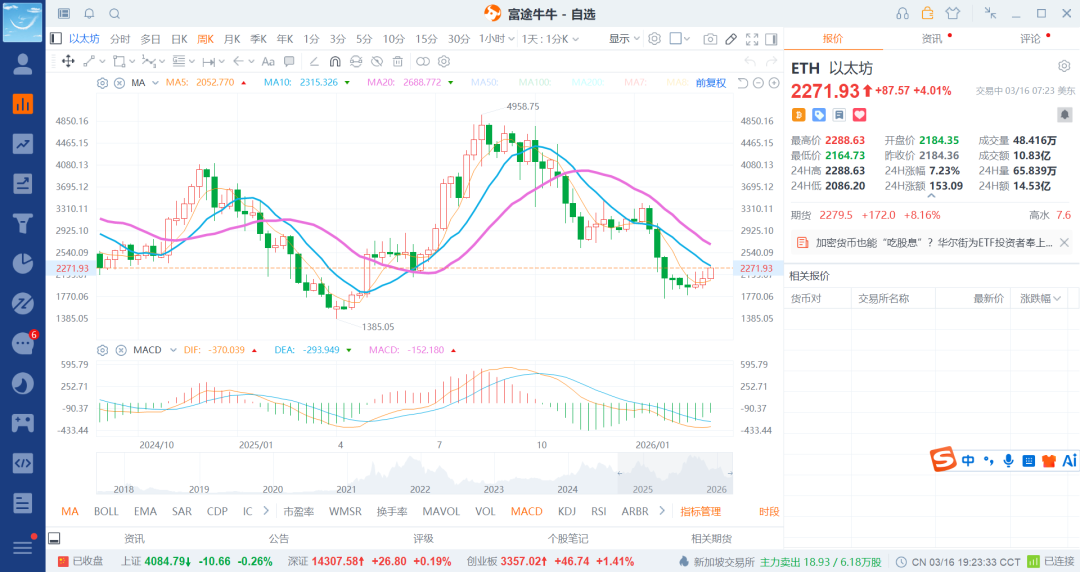The image size is (1080, 572).
Task: Select the BOLL indicator
Action: point(106,511)
